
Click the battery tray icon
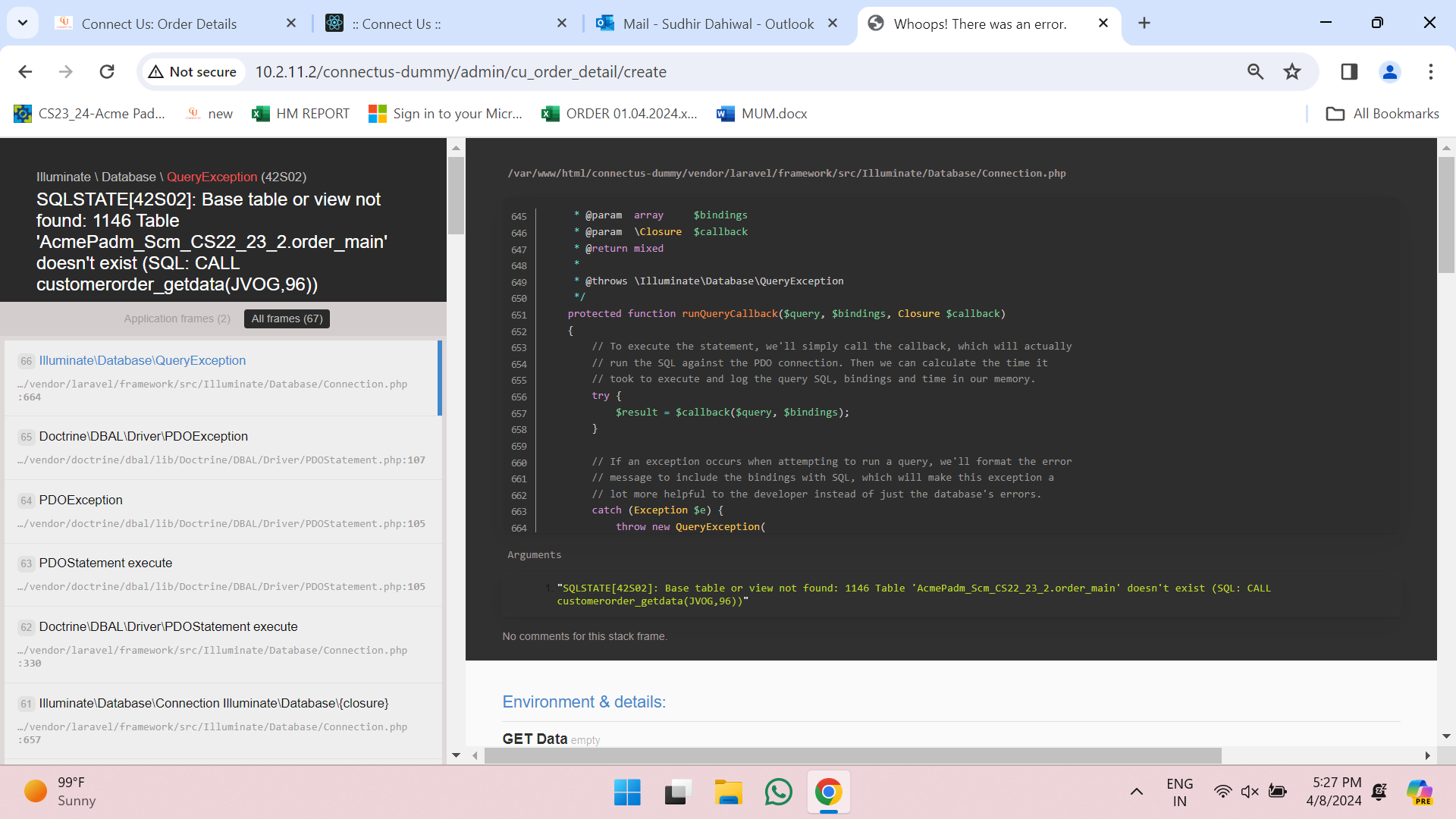1278,792
